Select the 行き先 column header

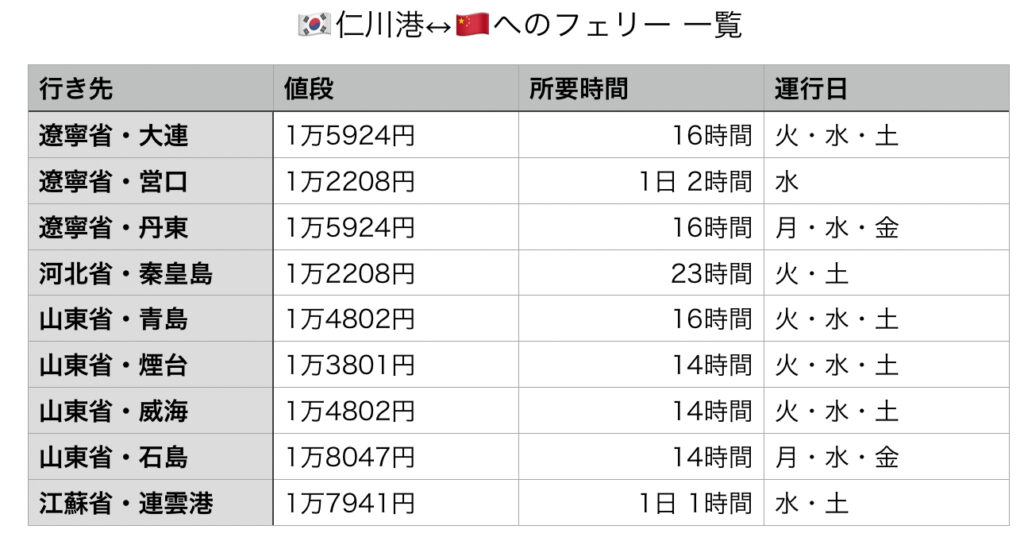pyautogui.click(x=151, y=88)
